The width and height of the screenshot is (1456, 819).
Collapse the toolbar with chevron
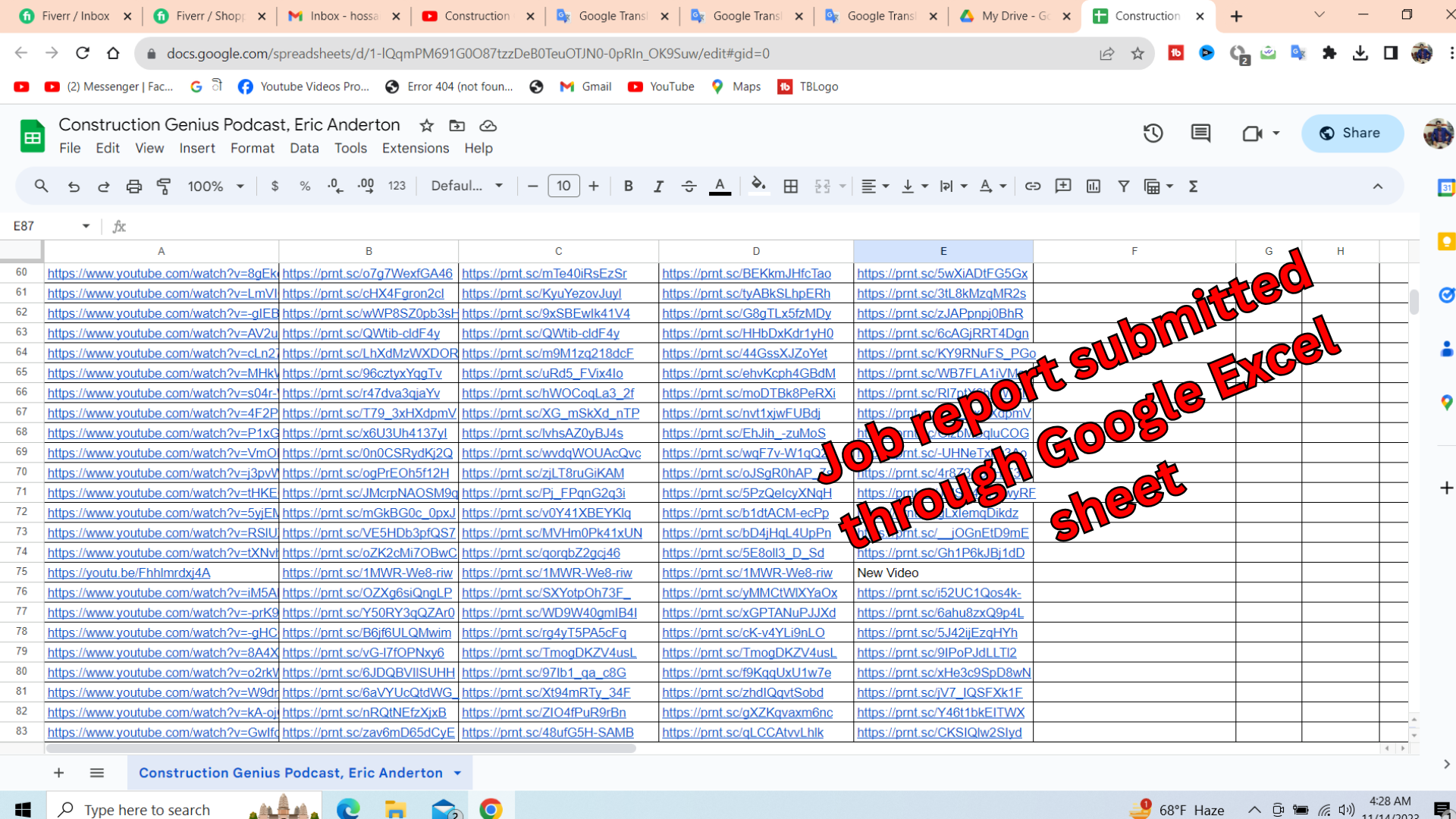[x=1378, y=186]
